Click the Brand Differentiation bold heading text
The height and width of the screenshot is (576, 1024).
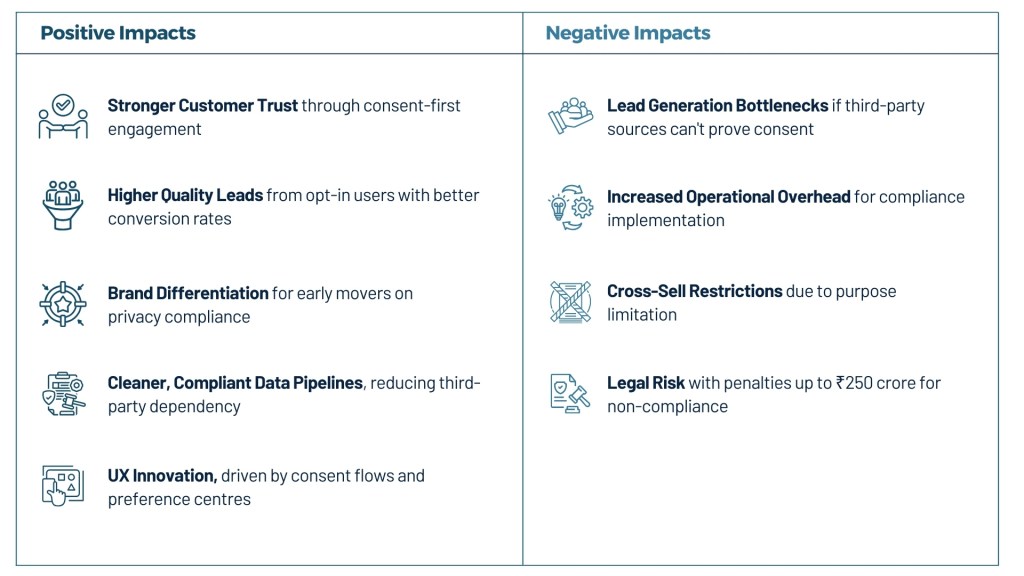click(188, 293)
